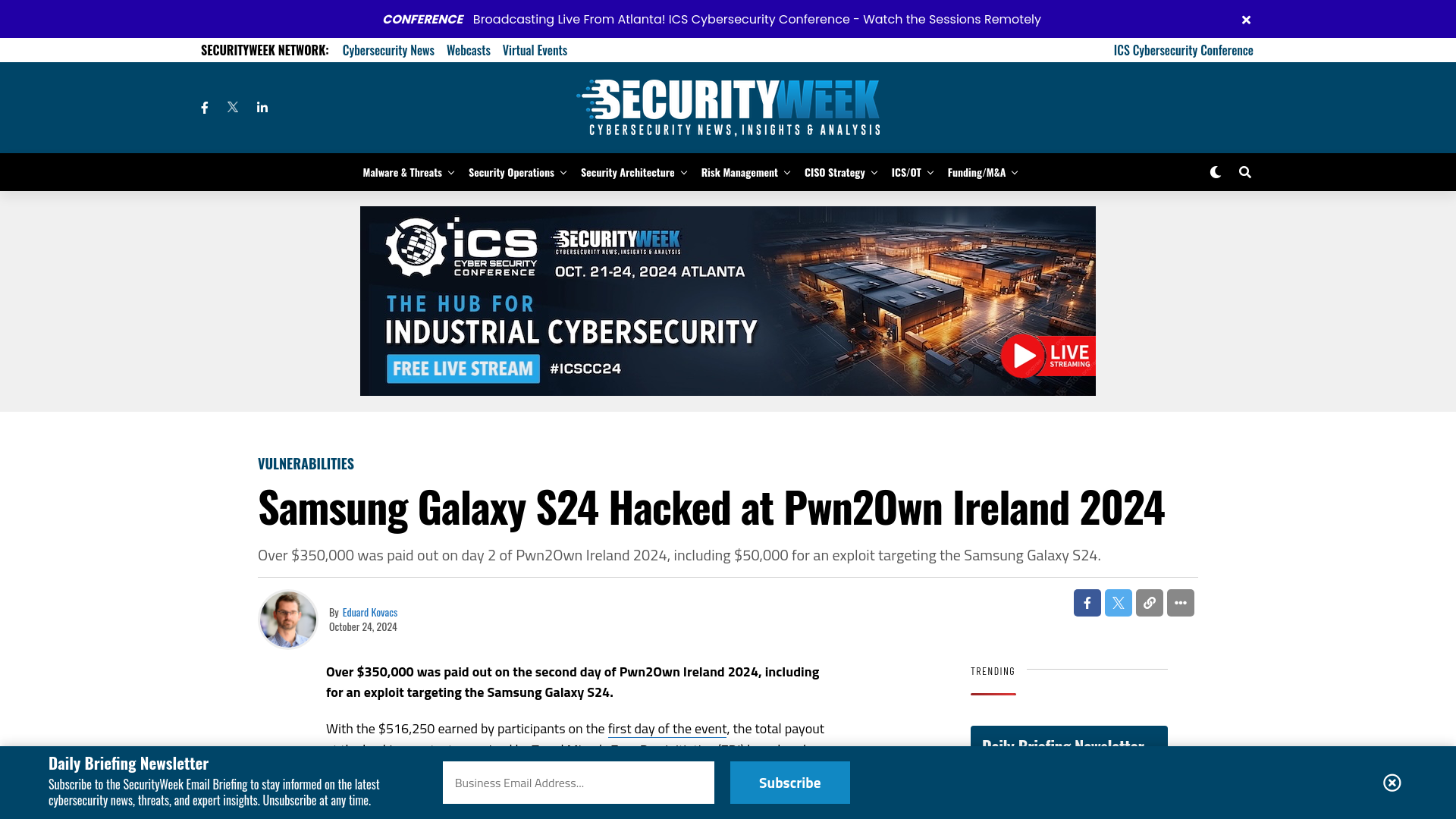Open Cybersecurity News network link
This screenshot has width=1456, height=819.
tap(388, 49)
